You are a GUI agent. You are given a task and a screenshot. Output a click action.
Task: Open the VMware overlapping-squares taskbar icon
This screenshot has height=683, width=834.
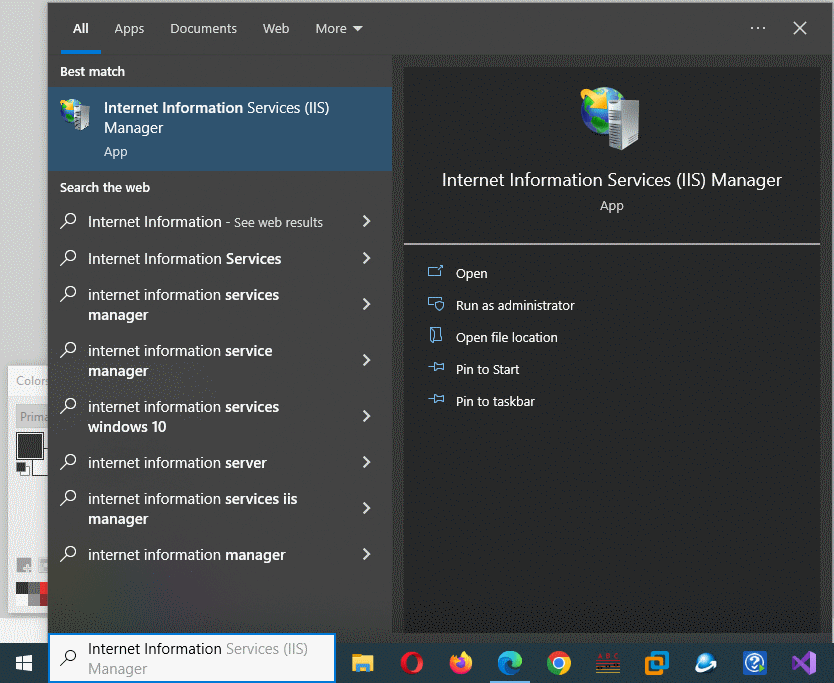coord(656,663)
